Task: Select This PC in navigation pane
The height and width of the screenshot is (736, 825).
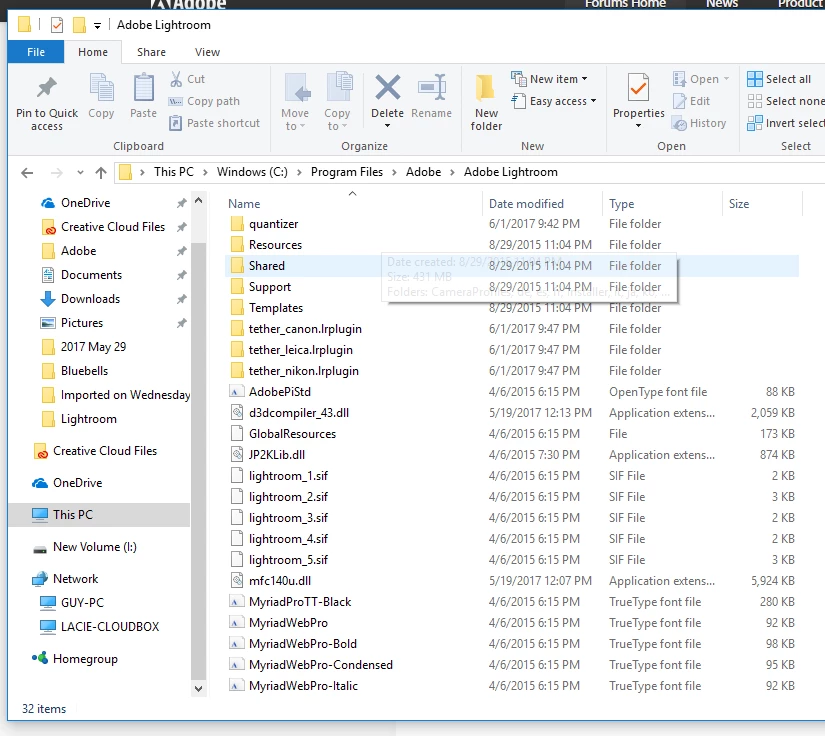Action: (x=99, y=515)
